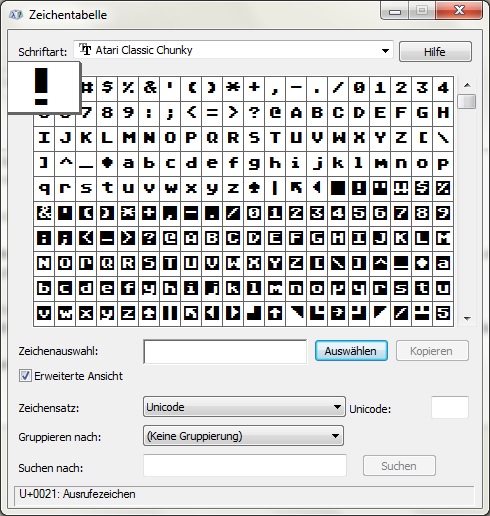Viewport: 490px width, 516px height.
Task: Select the inverse-video lowercase b character
Action: tap(44, 288)
